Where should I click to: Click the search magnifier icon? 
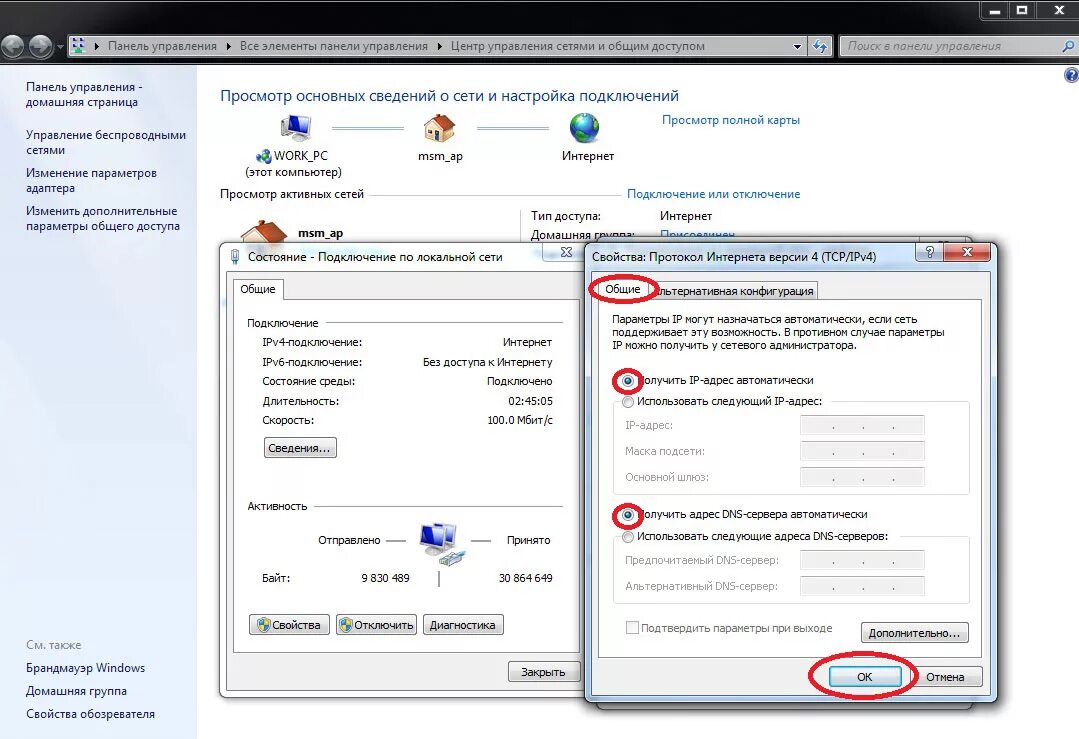[1067, 46]
